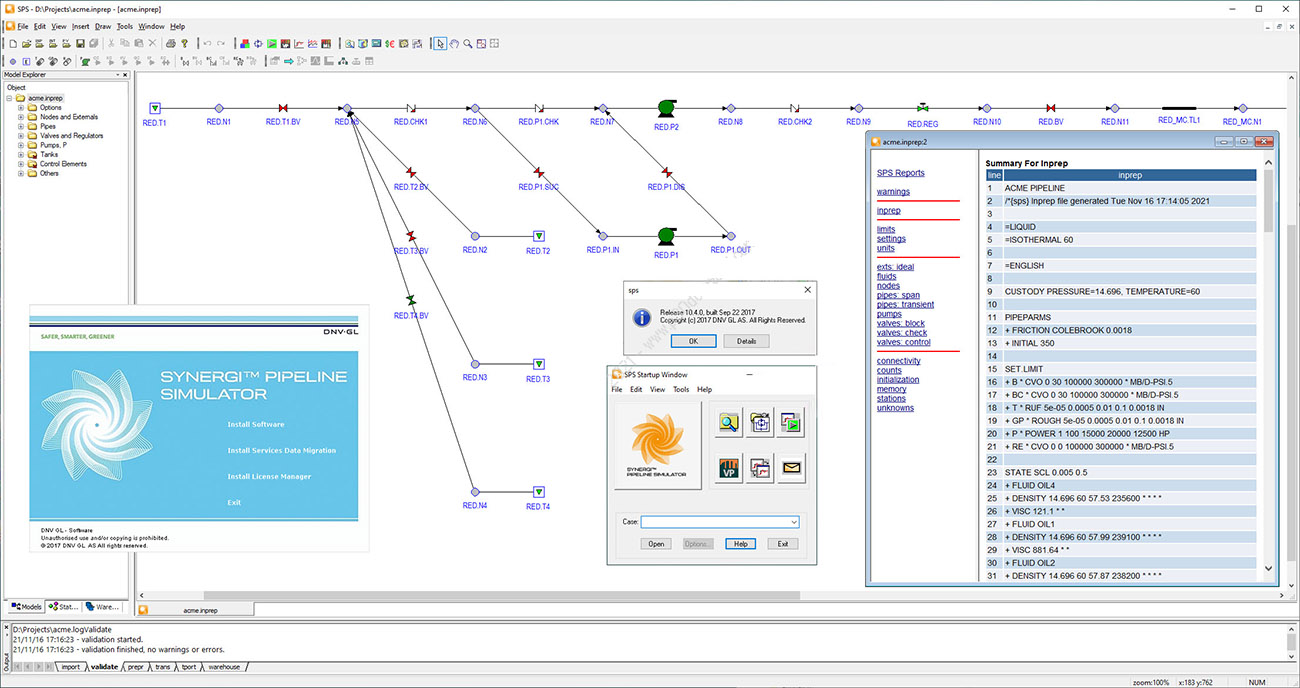
Task: Activate the zoom magnifier tool
Action: 466,44
